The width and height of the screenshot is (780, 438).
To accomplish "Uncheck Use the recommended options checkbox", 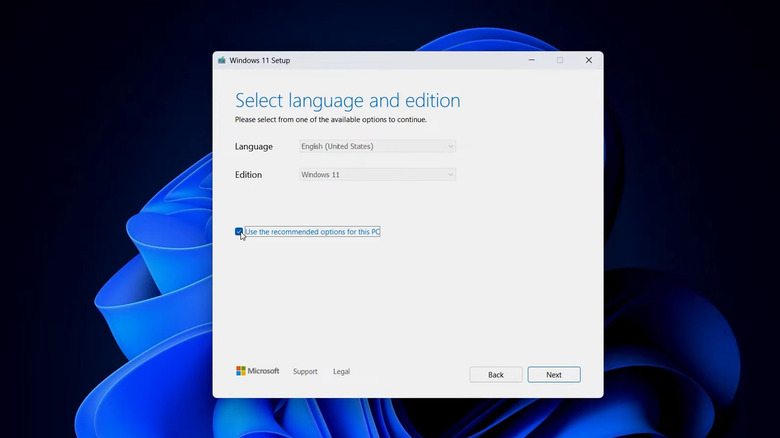I will [x=239, y=231].
